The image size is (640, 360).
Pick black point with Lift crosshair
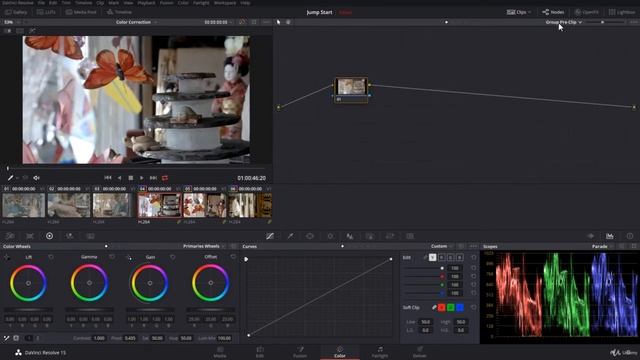(x=7, y=257)
